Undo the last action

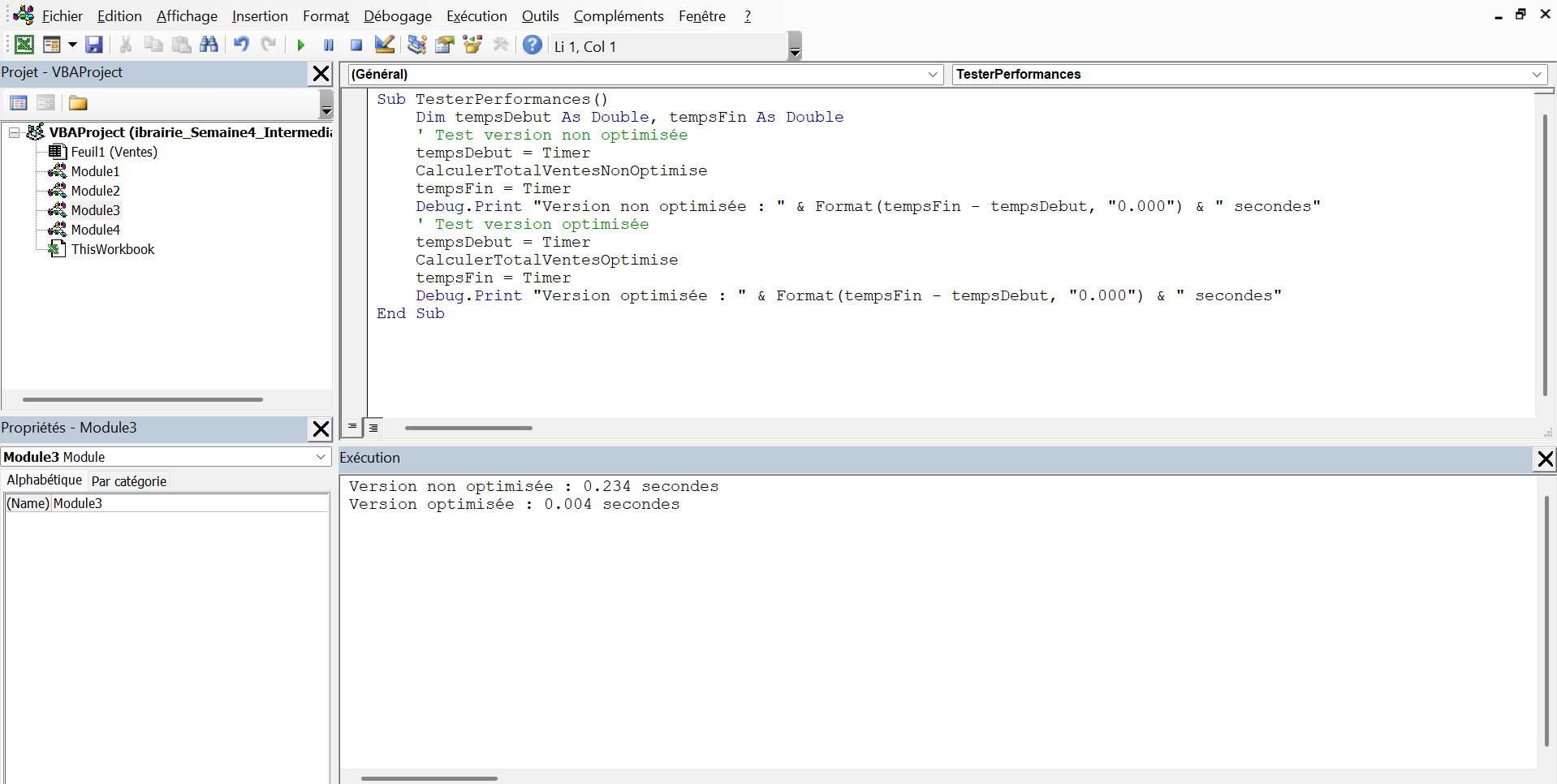[x=241, y=45]
